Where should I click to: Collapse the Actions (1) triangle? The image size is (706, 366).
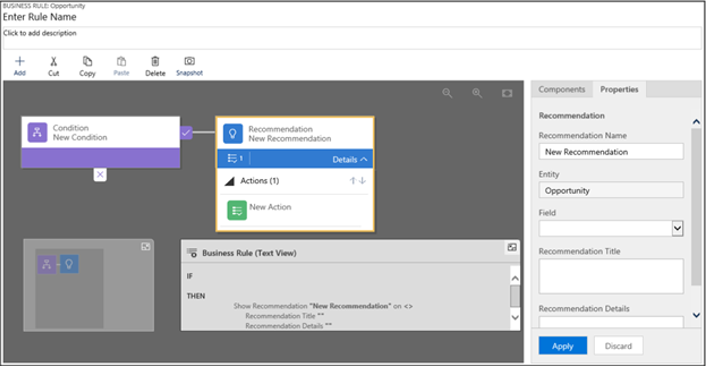[x=230, y=181]
